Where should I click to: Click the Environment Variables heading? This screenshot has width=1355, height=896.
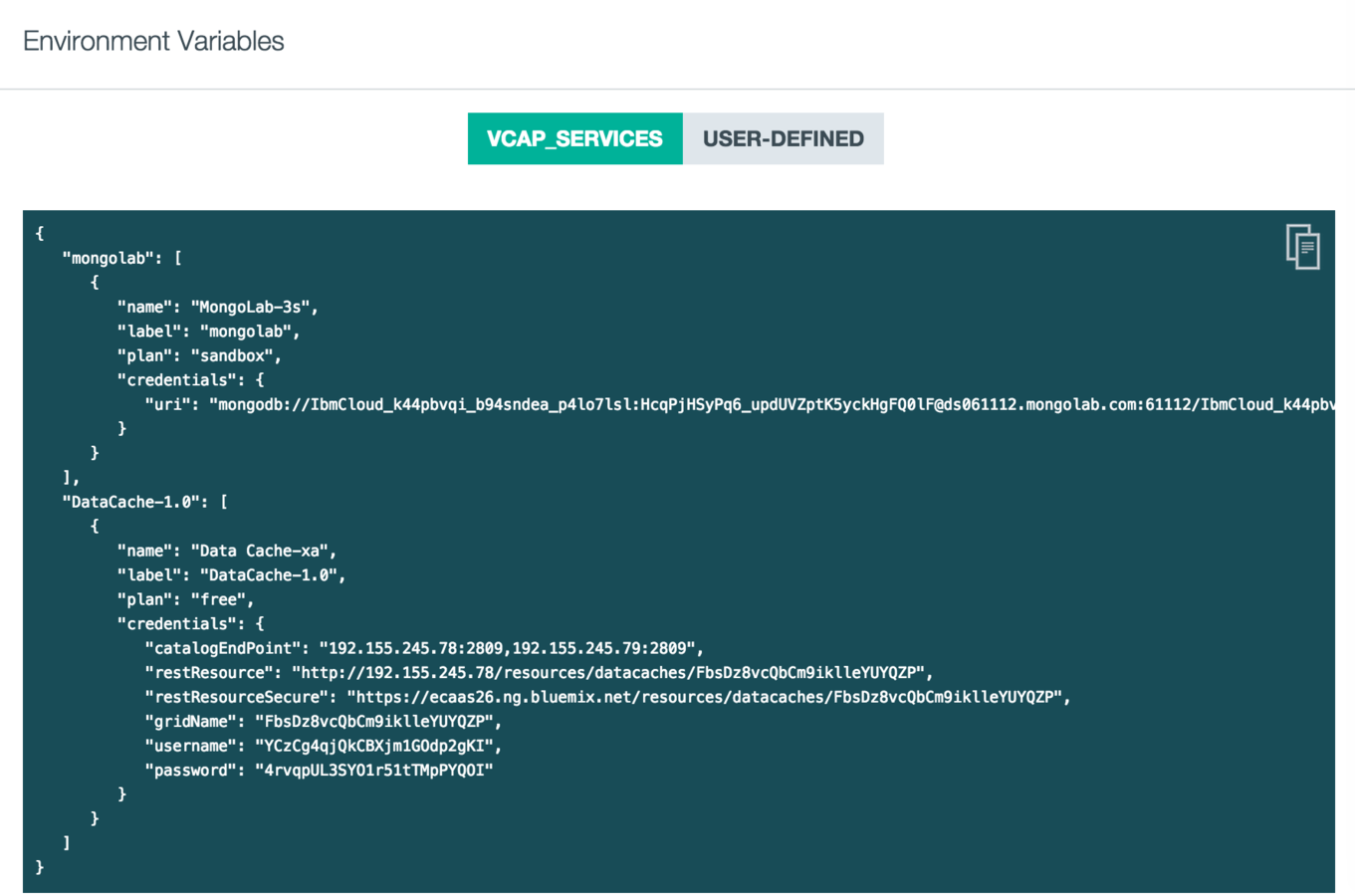click(153, 41)
